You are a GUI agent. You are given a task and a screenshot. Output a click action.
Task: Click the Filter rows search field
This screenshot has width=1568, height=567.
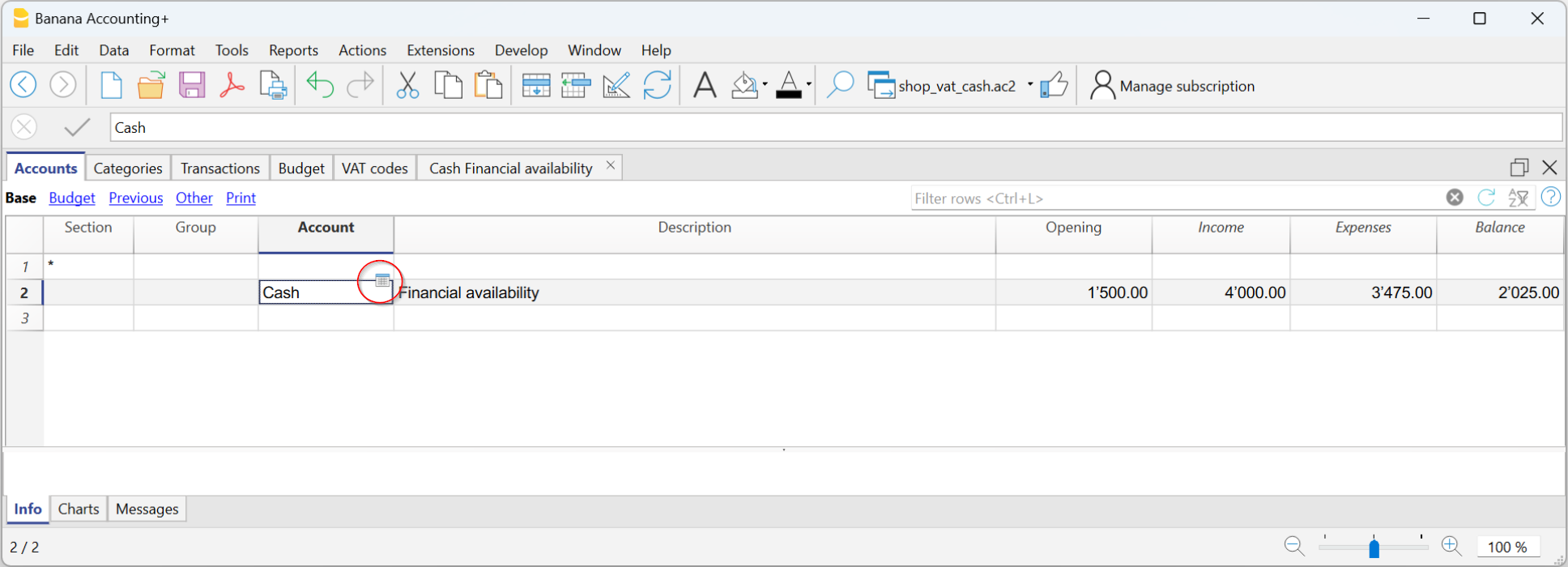click(x=1176, y=198)
